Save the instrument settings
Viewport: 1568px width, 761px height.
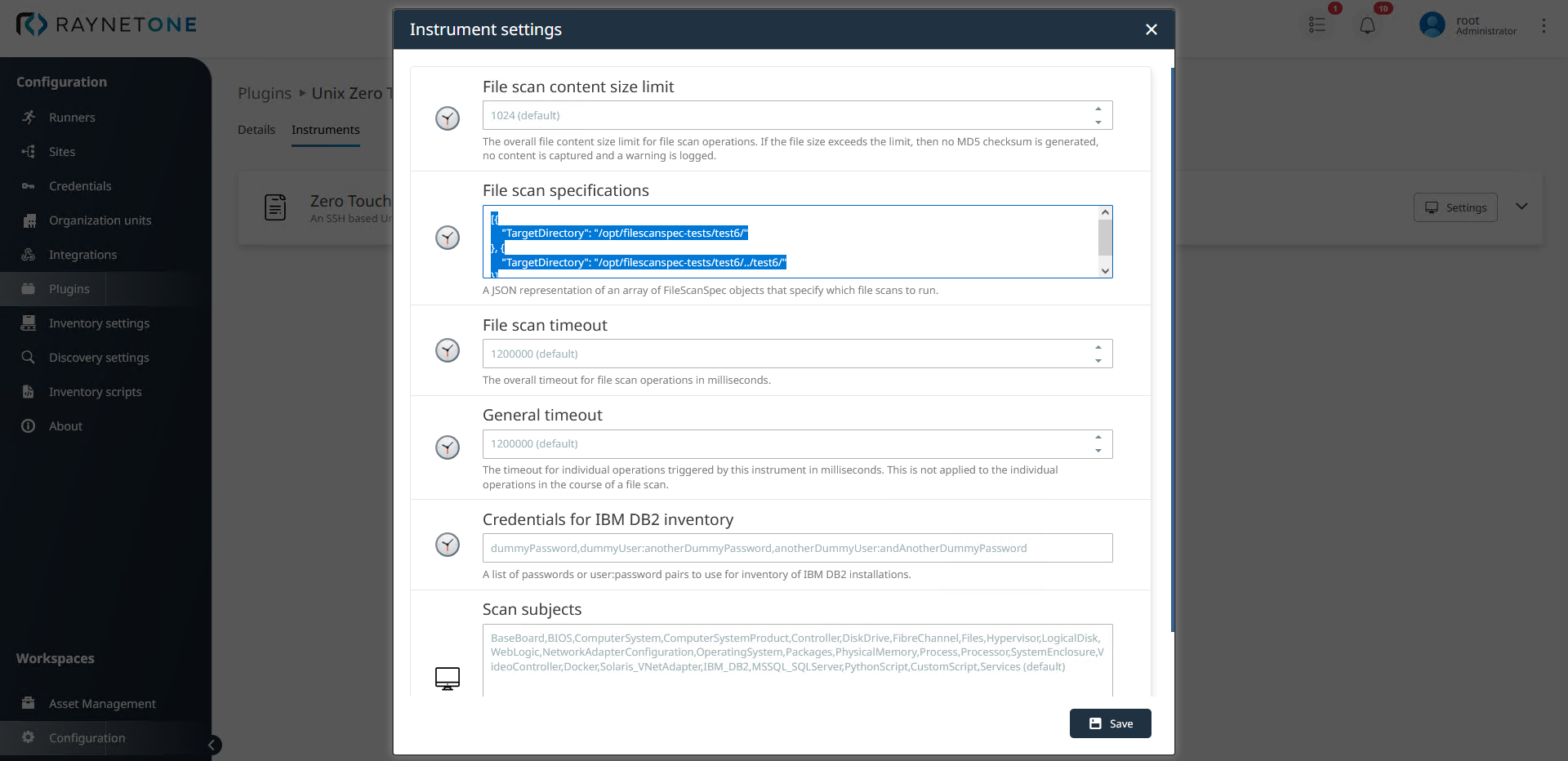point(1110,723)
